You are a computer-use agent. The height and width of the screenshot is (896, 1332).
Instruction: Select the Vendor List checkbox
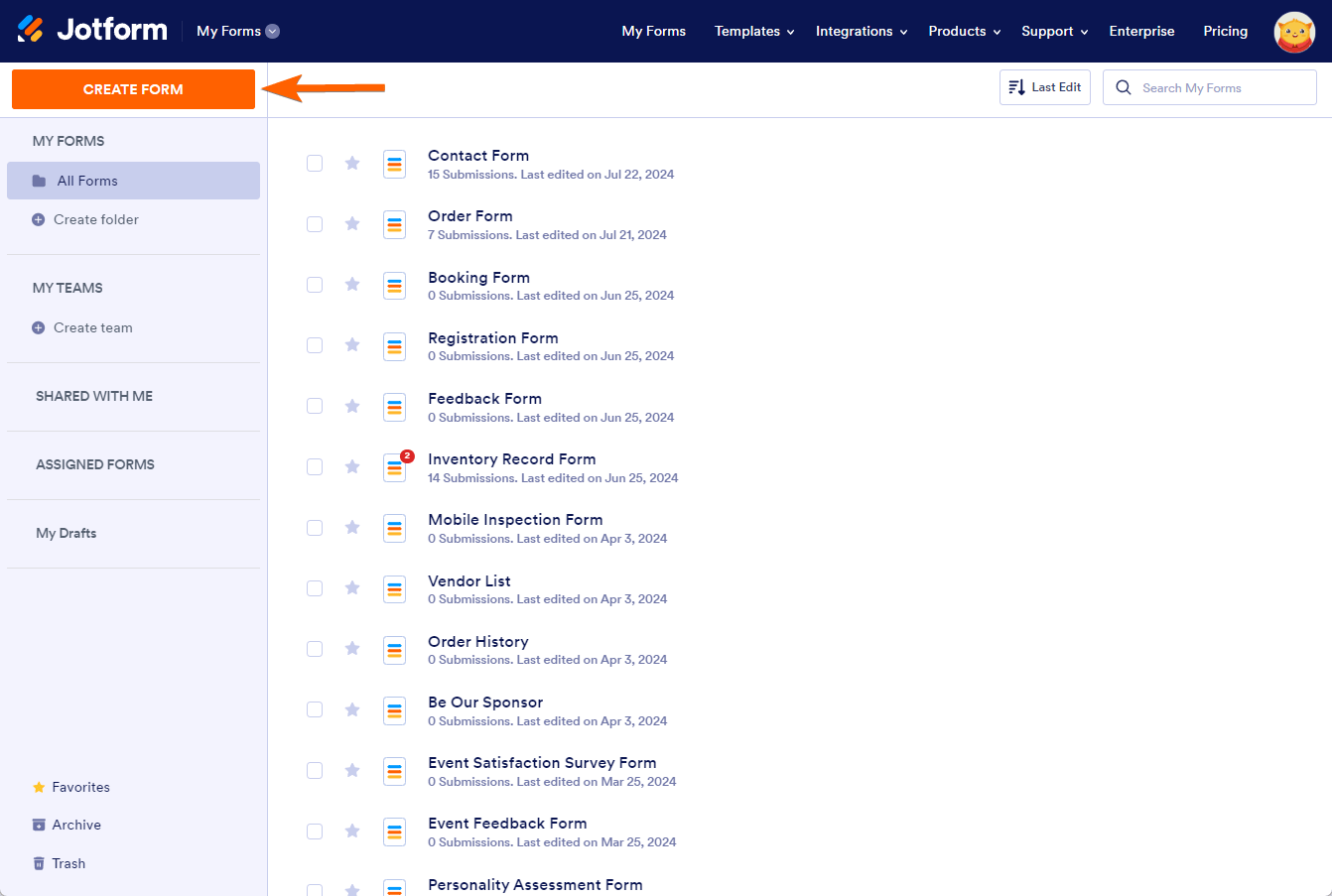pos(315,588)
